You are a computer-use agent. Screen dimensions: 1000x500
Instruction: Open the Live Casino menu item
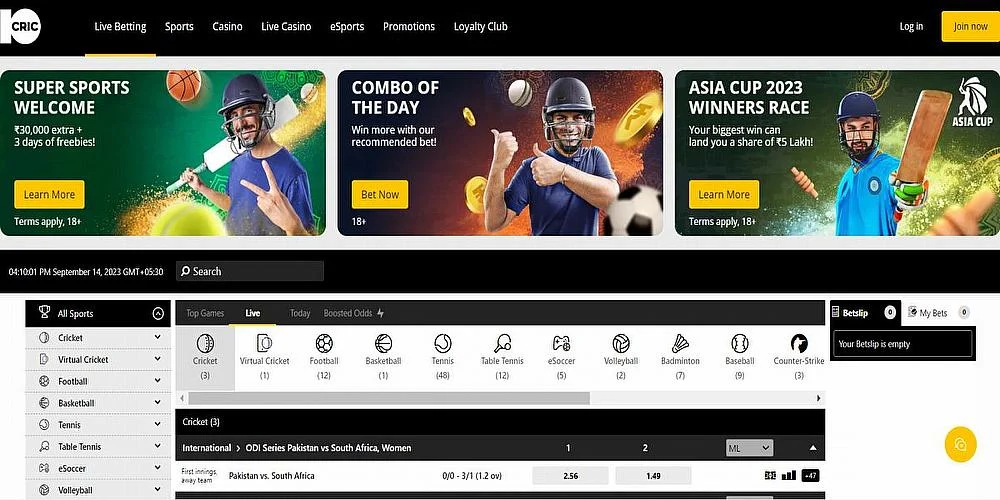click(286, 27)
